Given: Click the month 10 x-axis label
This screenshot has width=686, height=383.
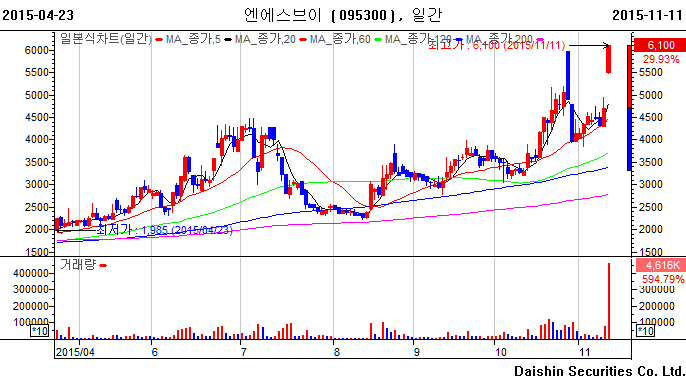Looking at the screenshot, I should 500,352.
